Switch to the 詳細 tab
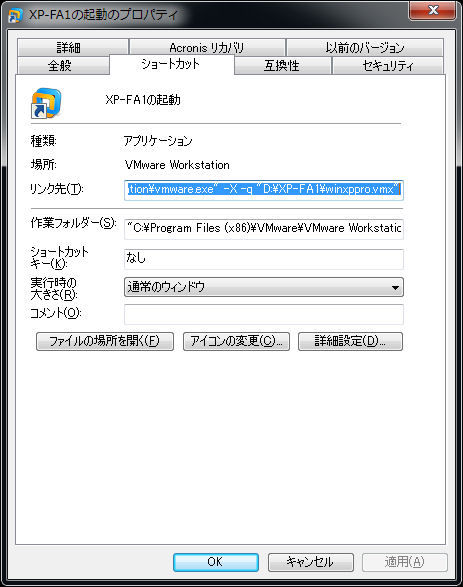The height and width of the screenshot is (587, 463). coord(73,47)
